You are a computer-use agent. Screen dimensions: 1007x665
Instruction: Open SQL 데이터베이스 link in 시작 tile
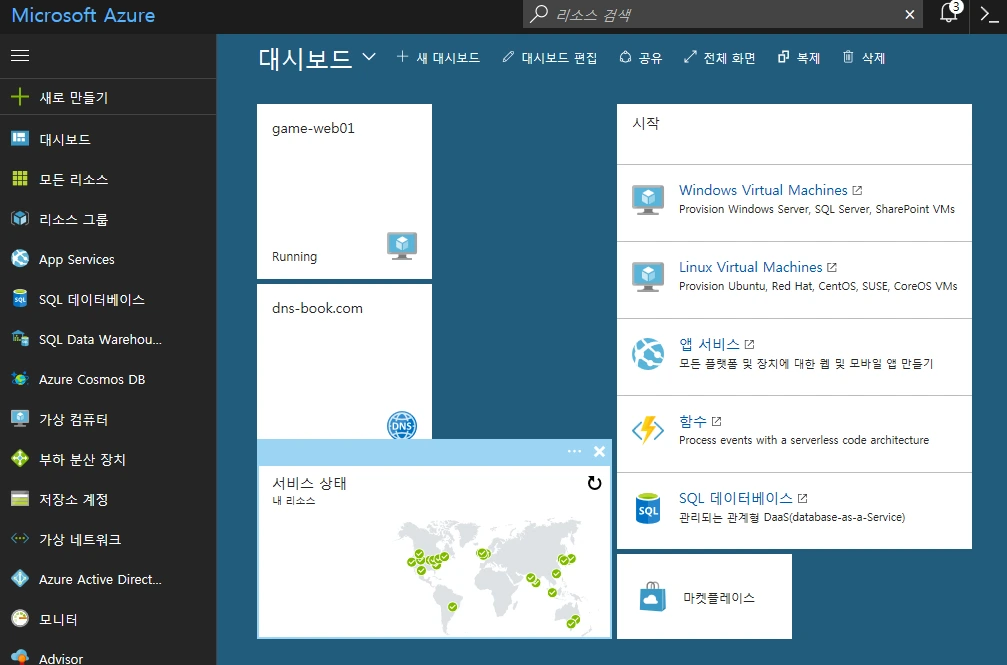pos(735,499)
